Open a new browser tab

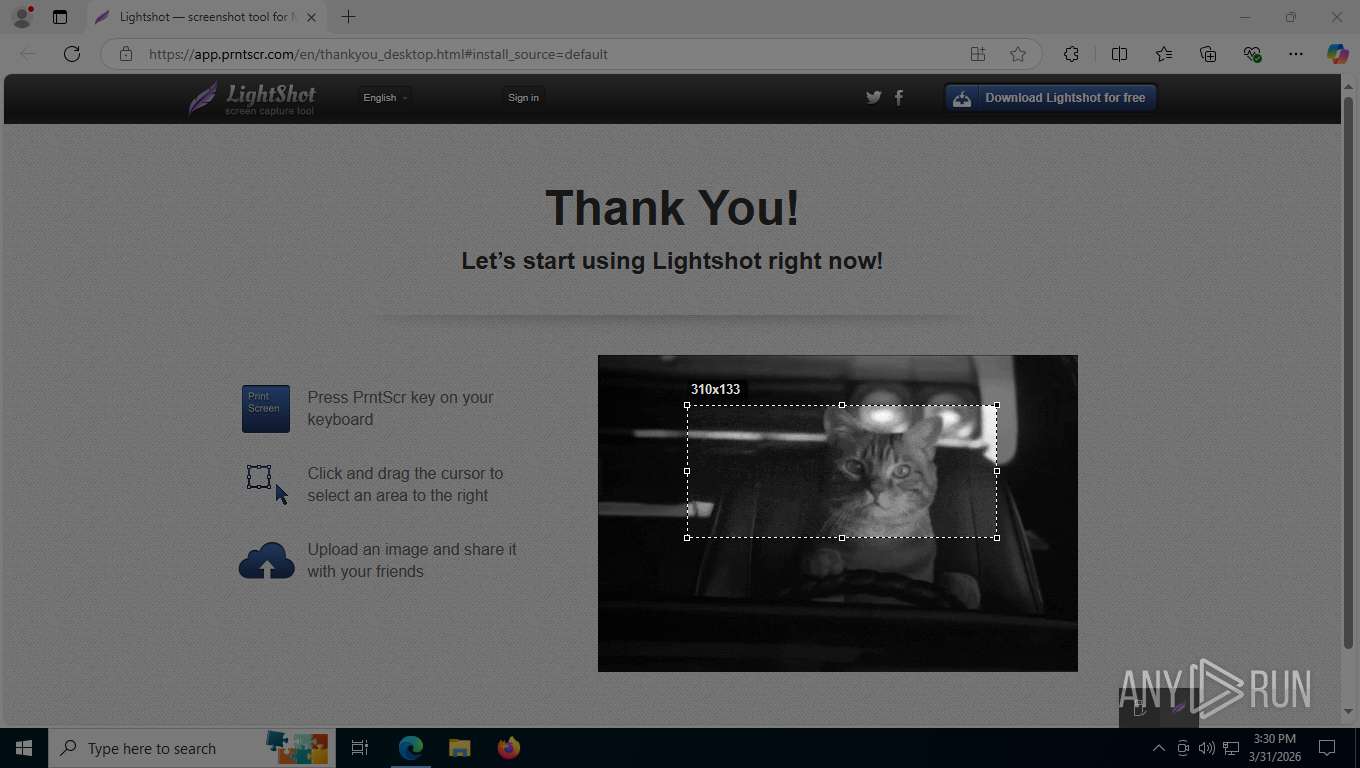[x=348, y=17]
